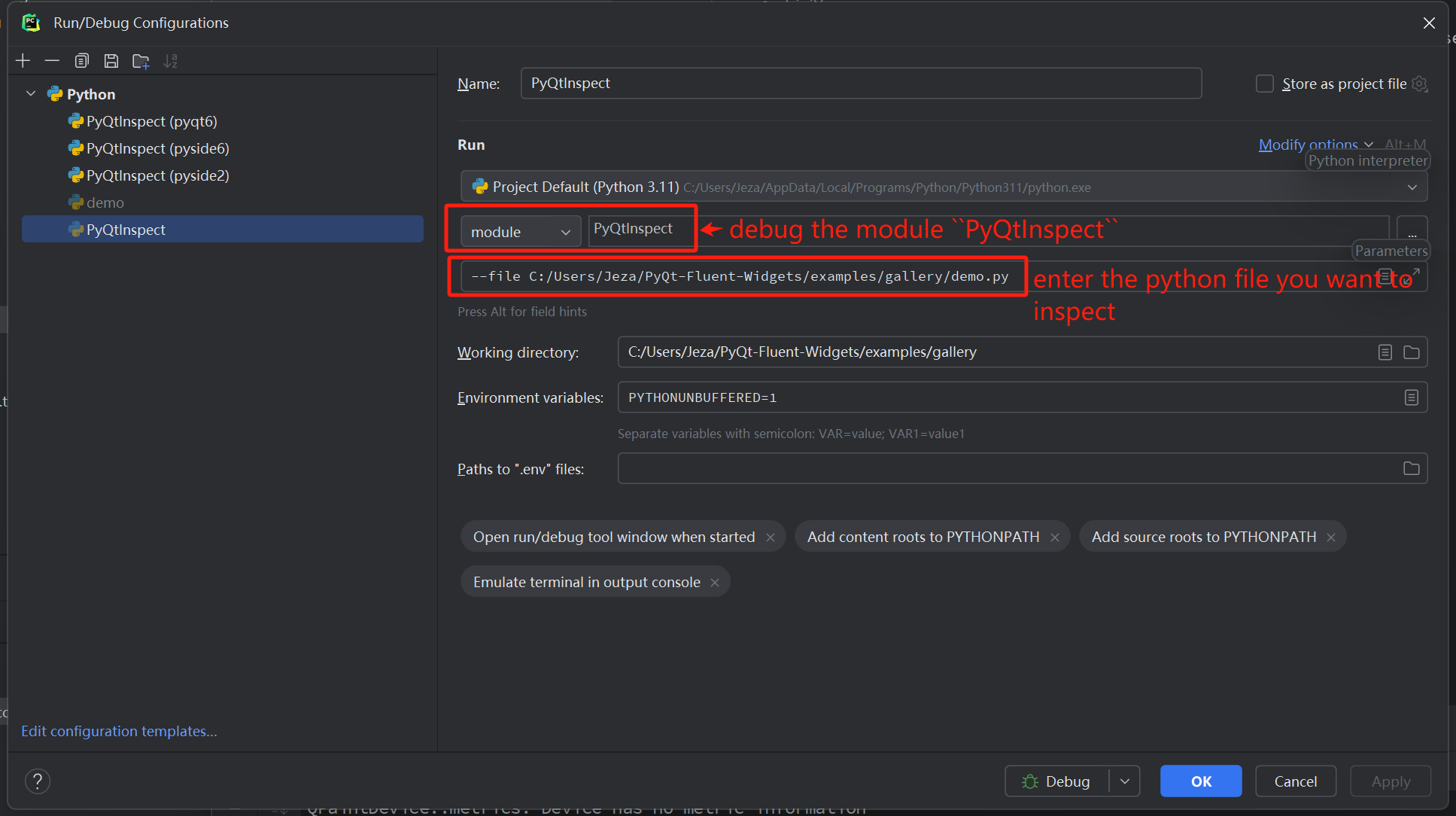Collapse the Python configurations group
This screenshot has width=1456, height=816.
point(30,93)
